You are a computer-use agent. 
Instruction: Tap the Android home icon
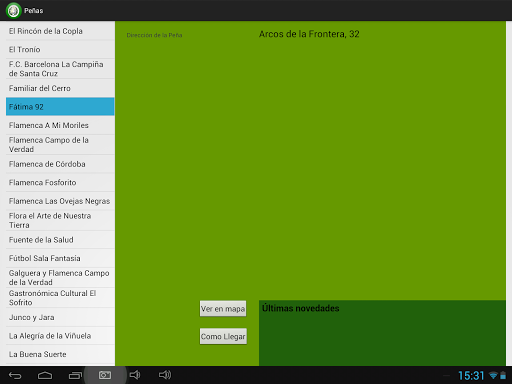click(45, 376)
